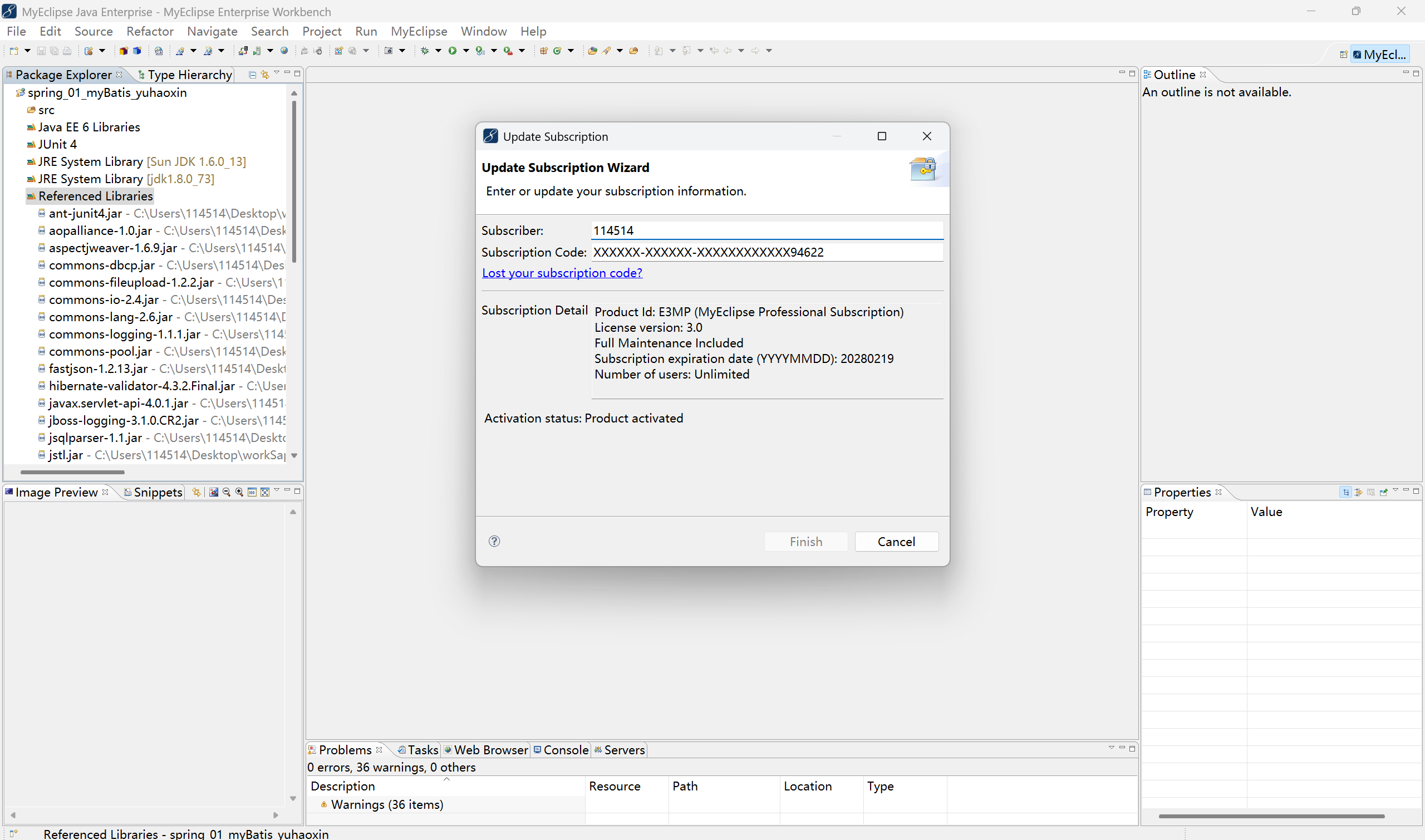The width and height of the screenshot is (1425, 840).
Task: Click the Run with coverage icon
Action: click(480, 51)
